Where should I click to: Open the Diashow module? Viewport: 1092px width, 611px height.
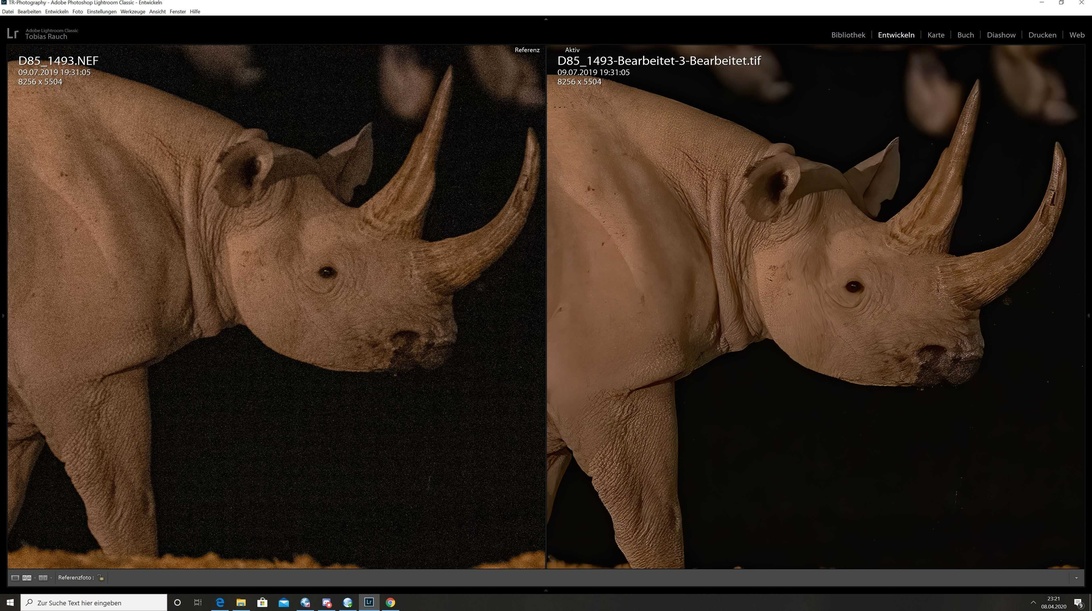coord(1001,35)
